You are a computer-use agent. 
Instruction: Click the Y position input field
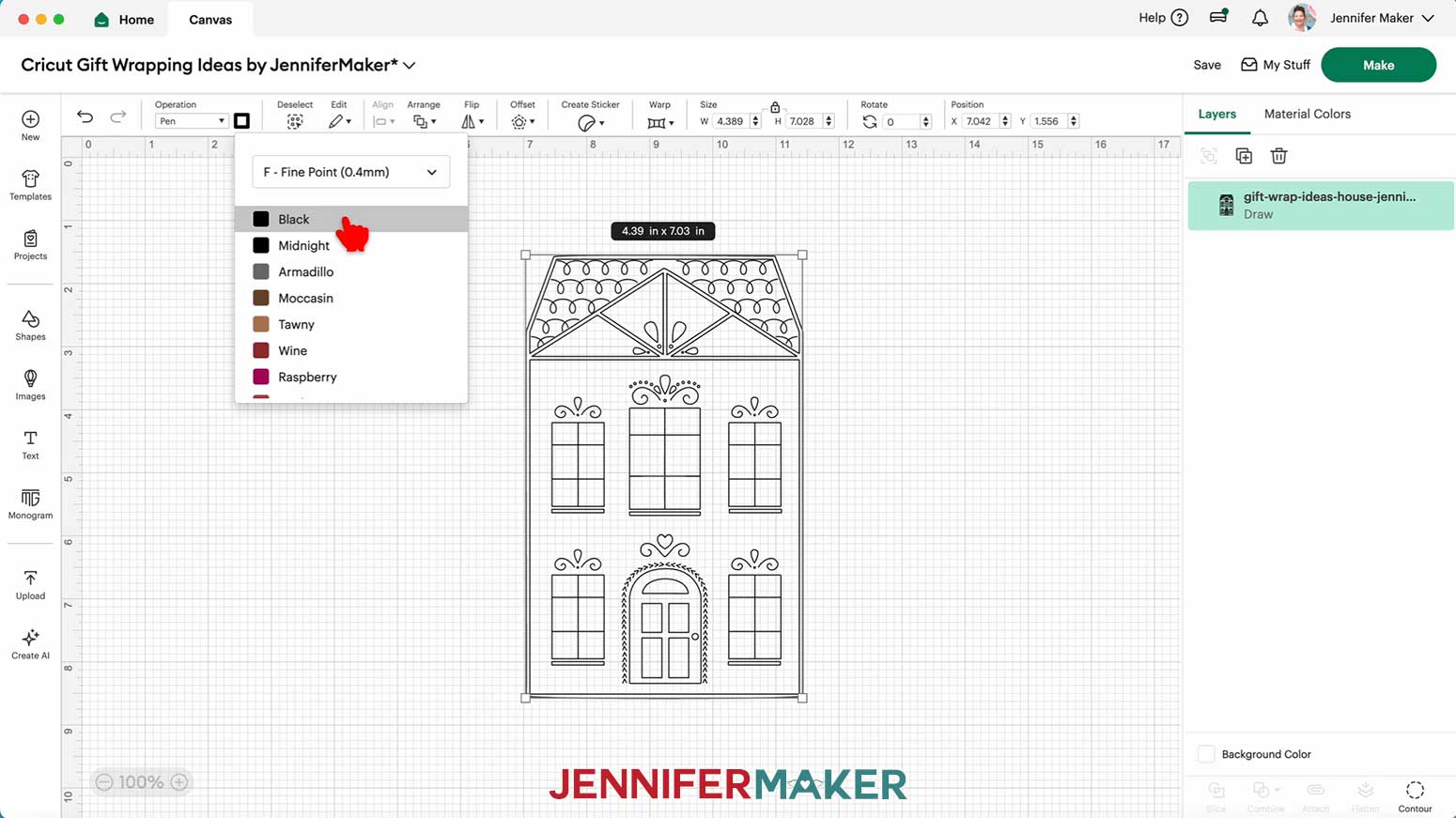[1048, 121]
